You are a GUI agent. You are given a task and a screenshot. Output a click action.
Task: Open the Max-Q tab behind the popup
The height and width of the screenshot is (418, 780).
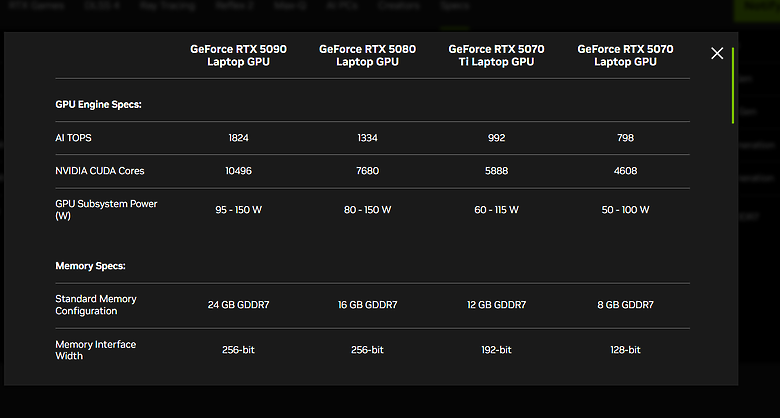[x=290, y=6]
